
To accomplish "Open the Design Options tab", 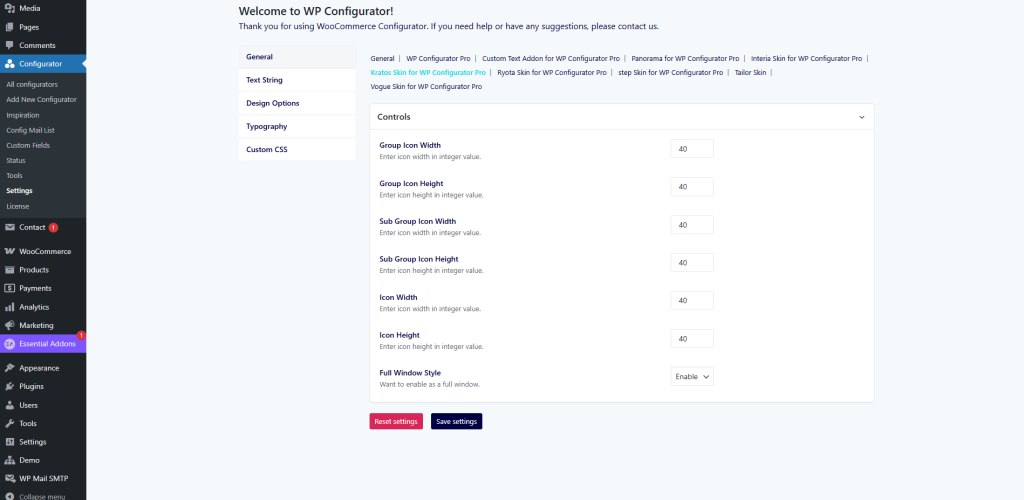I will point(272,103).
